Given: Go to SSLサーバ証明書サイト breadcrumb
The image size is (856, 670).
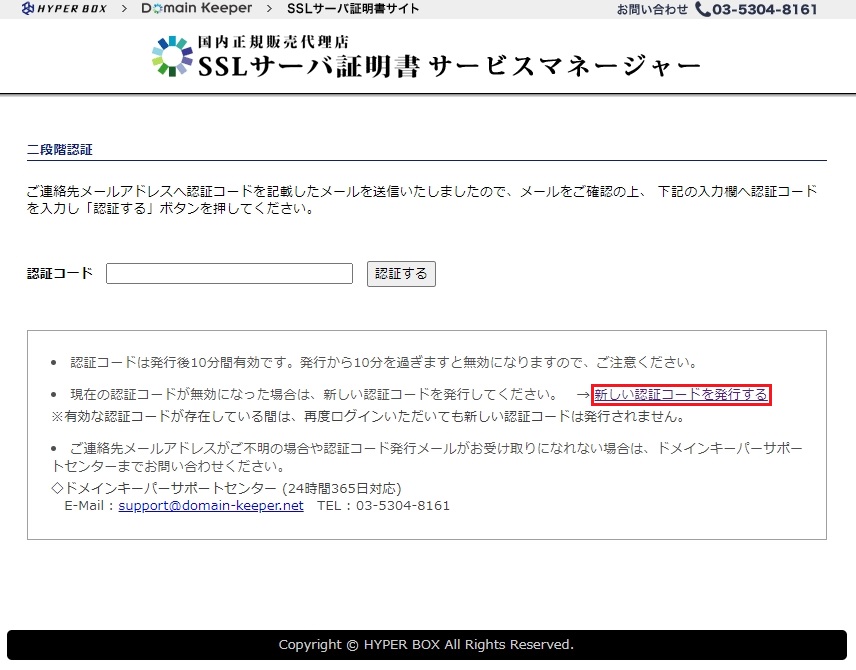Looking at the screenshot, I should tap(353, 9).
